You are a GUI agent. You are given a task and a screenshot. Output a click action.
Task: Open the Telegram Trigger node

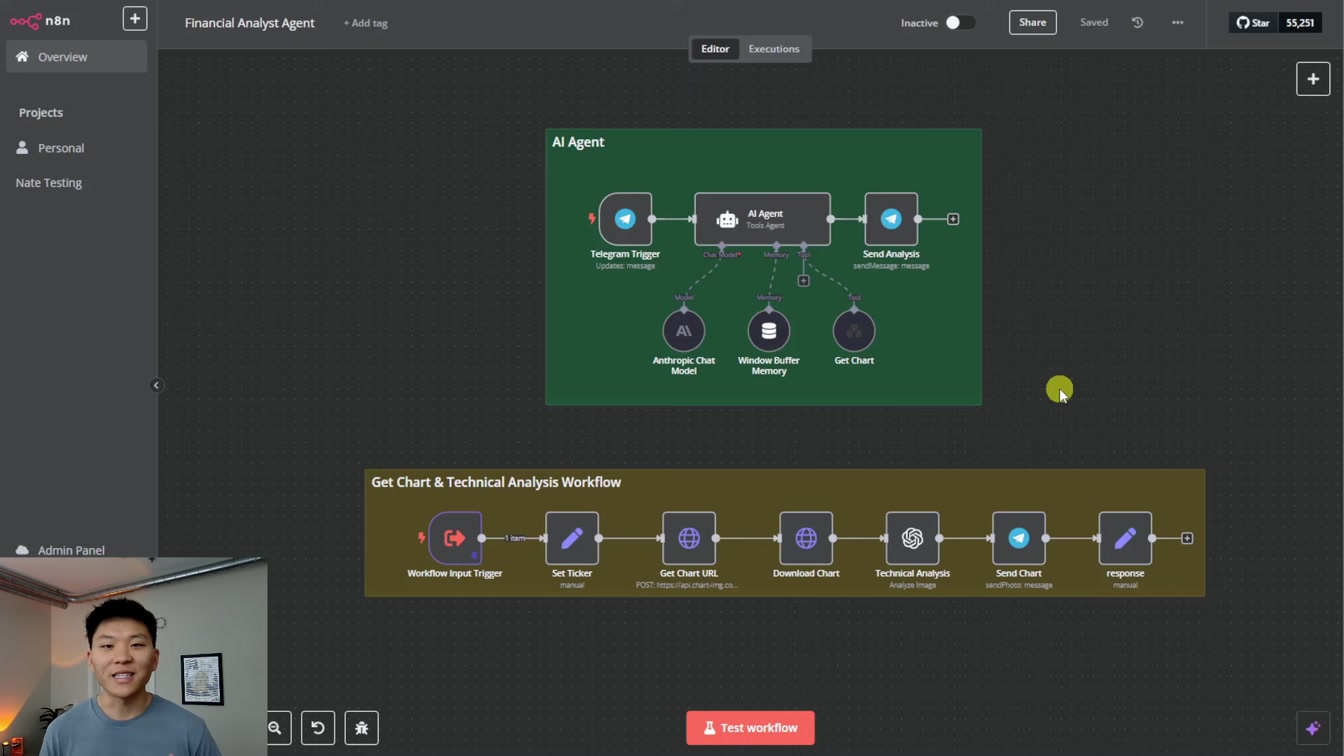(x=625, y=219)
